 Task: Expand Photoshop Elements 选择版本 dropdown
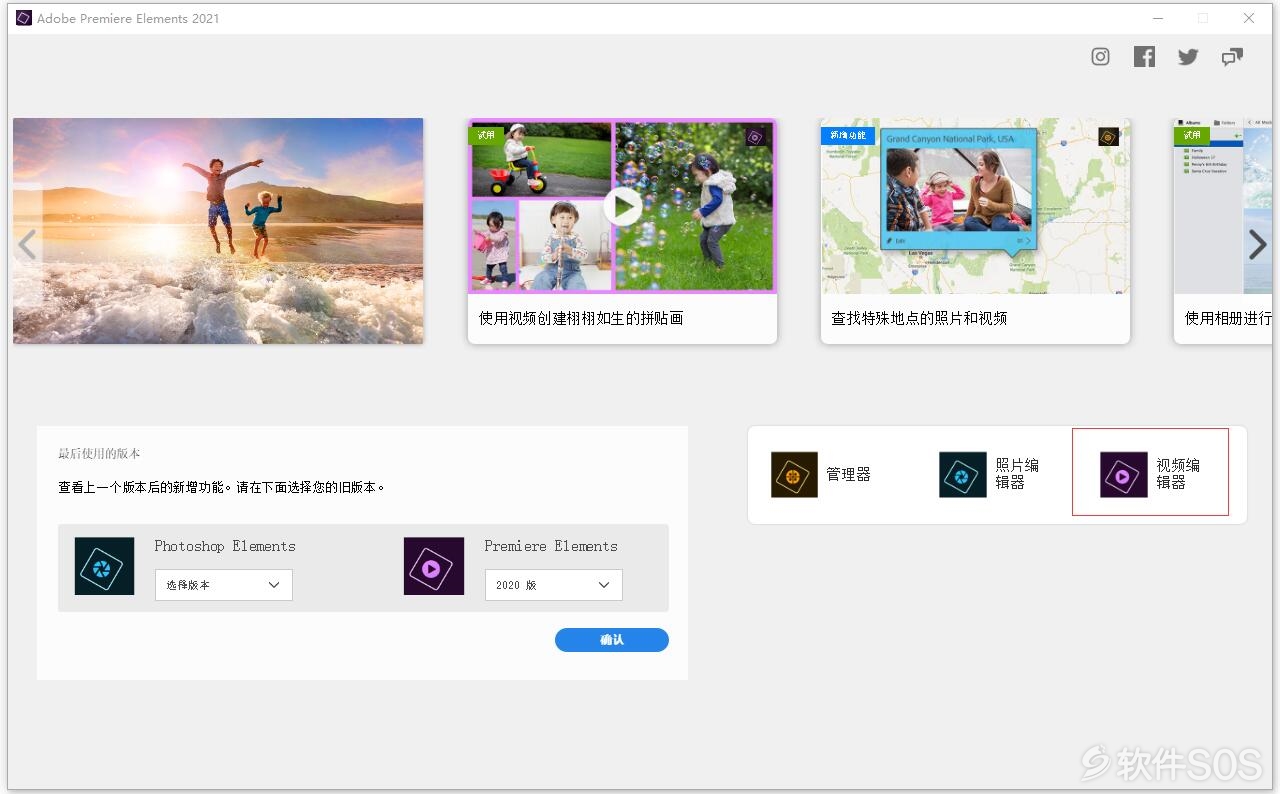coord(224,585)
